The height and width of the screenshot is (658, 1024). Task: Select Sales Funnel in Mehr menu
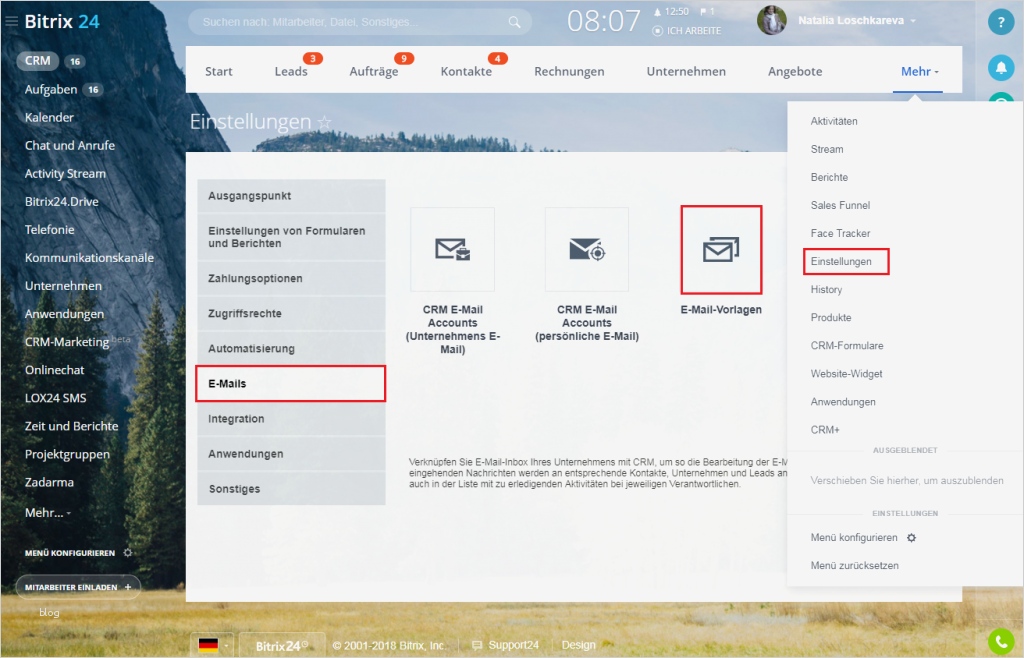click(x=840, y=205)
